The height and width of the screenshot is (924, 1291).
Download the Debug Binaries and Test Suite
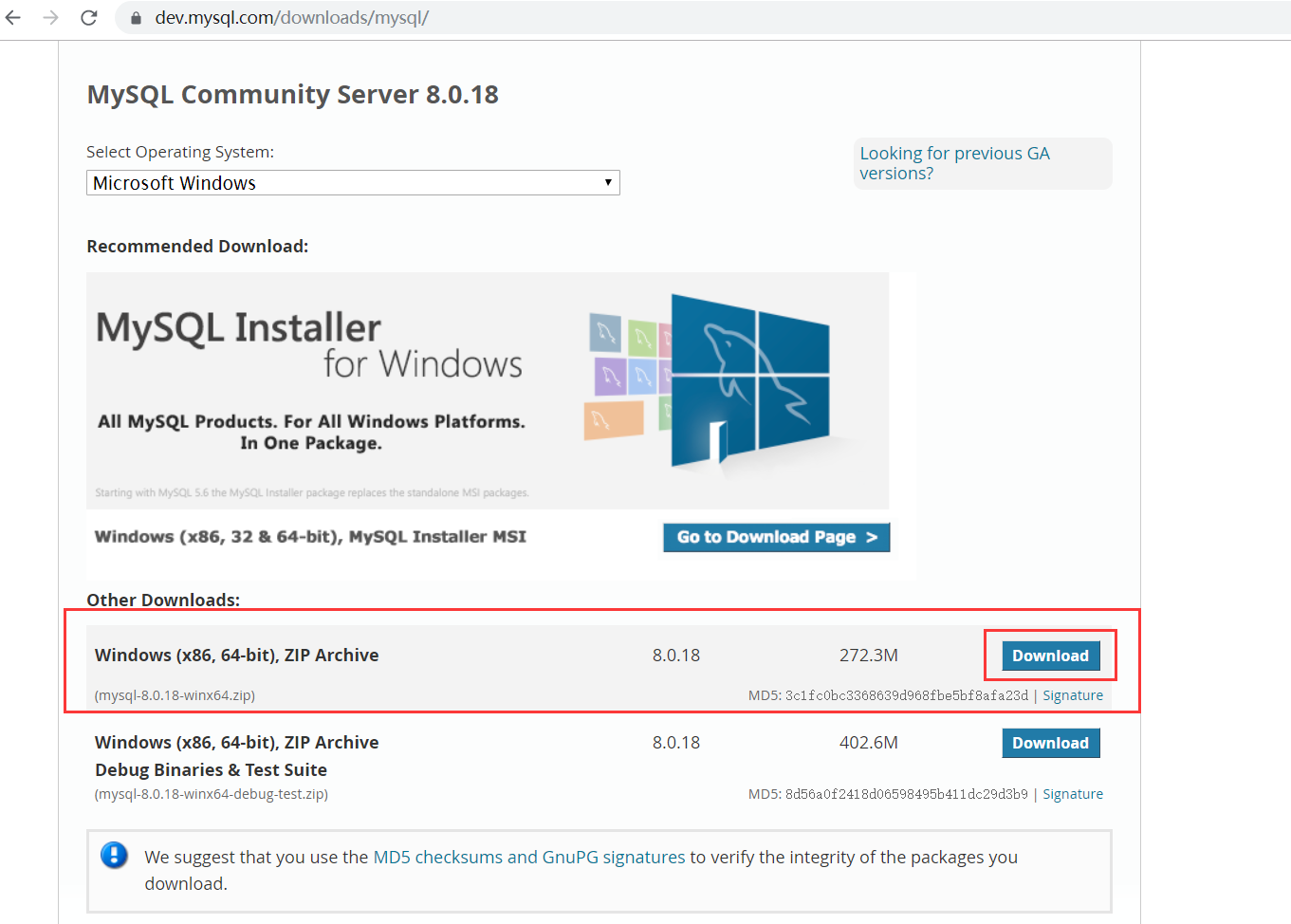click(1050, 743)
